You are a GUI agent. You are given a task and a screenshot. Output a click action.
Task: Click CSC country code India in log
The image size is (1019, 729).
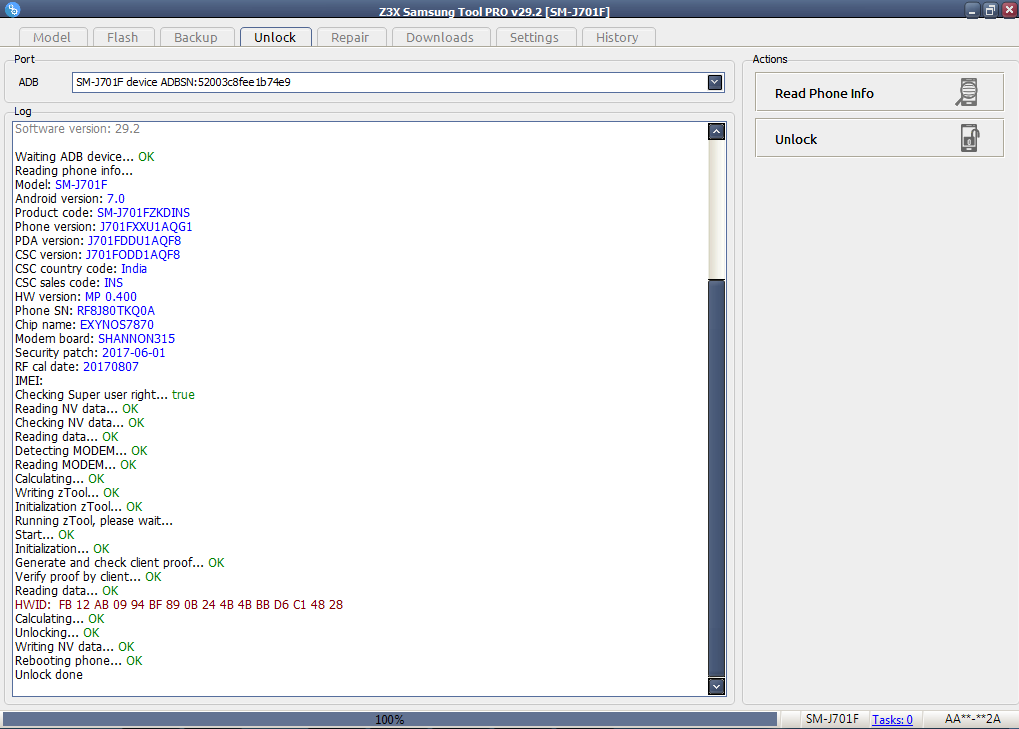click(x=134, y=269)
